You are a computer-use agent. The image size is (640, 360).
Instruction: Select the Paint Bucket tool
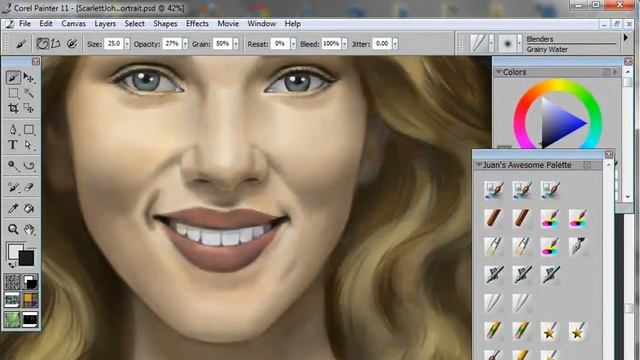pos(29,209)
